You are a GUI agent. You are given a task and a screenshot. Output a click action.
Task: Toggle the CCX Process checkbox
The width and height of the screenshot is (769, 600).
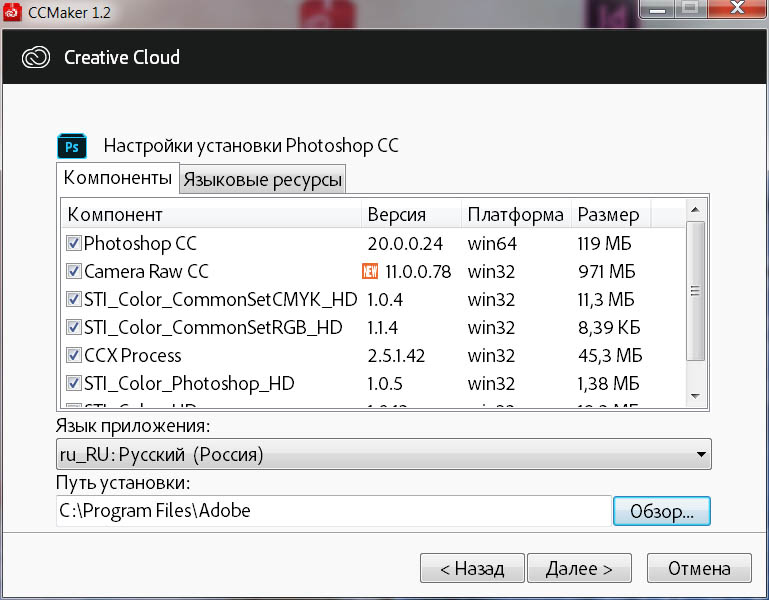73,355
